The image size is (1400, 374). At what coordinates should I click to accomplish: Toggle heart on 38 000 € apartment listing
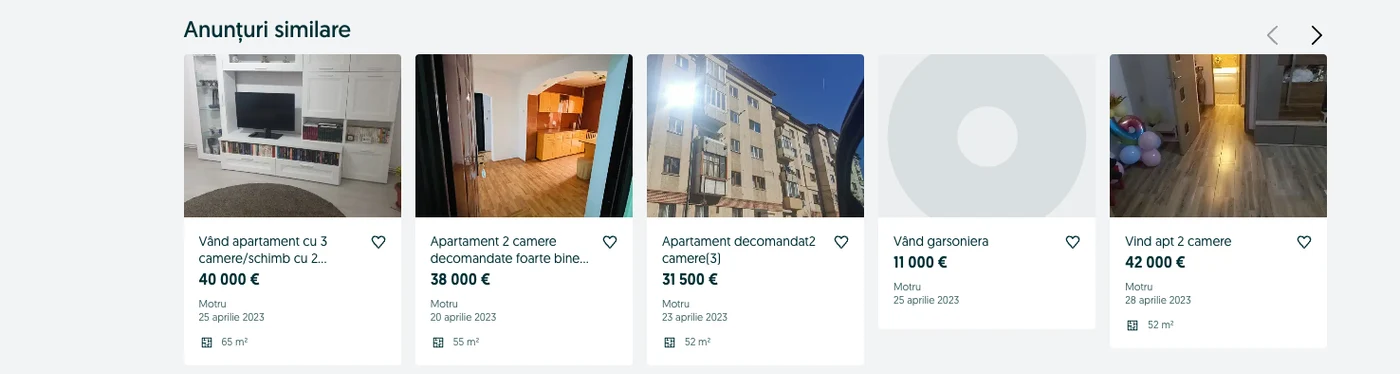pos(610,242)
